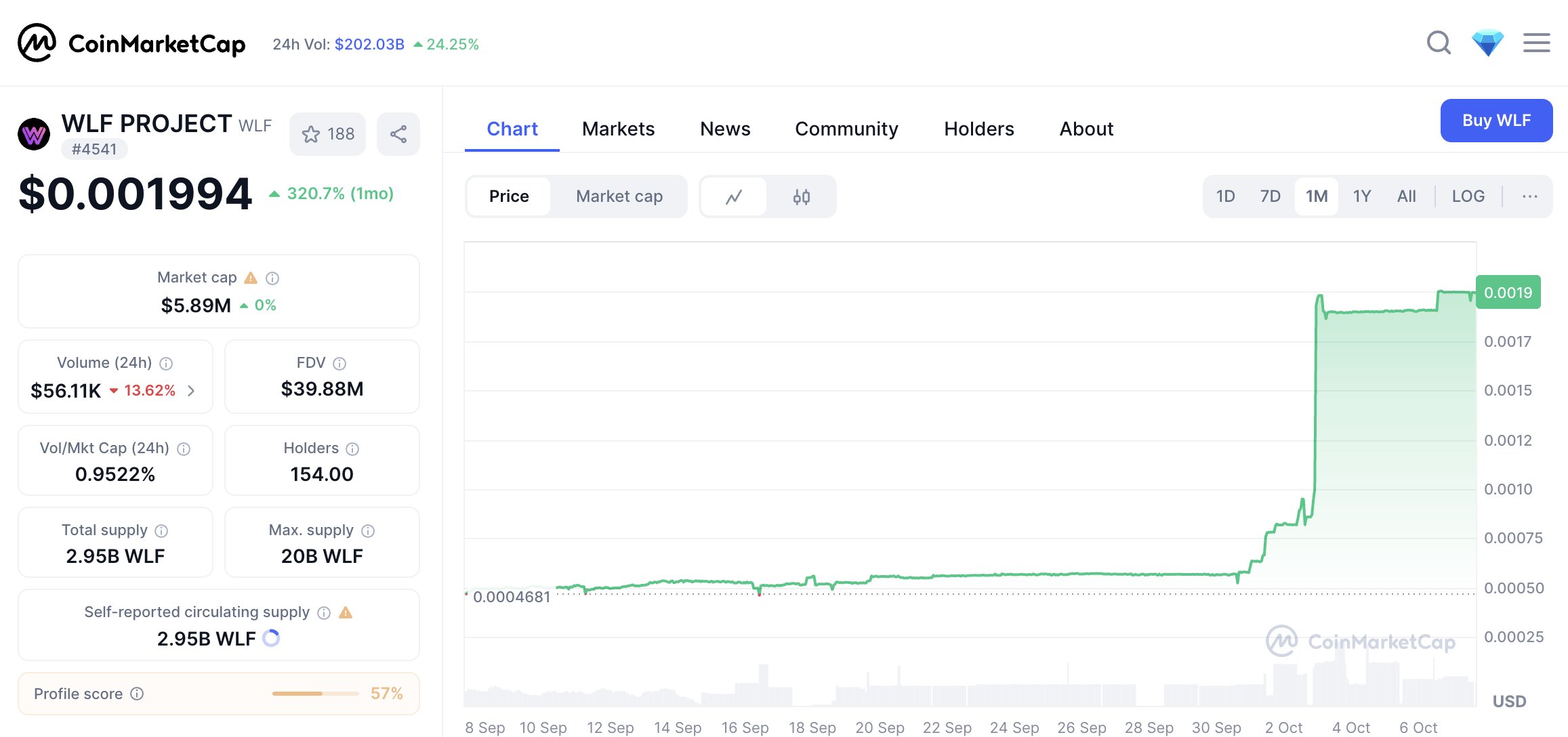Viewport: 1568px width, 737px height.
Task: Select 7D time range
Action: 1270,196
